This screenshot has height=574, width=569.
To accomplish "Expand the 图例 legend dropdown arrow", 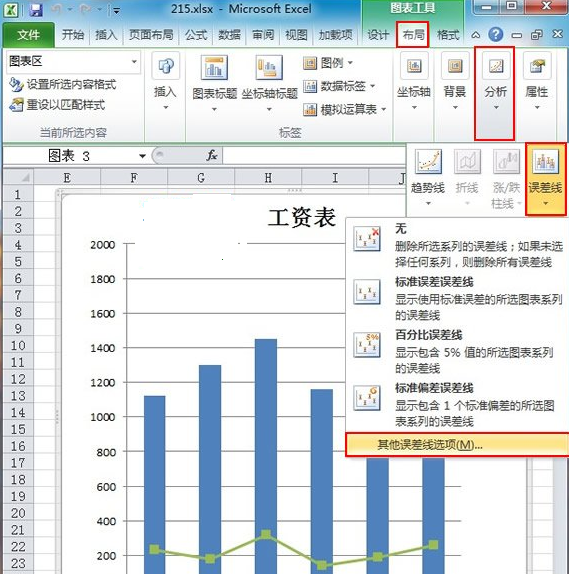I will point(350,63).
